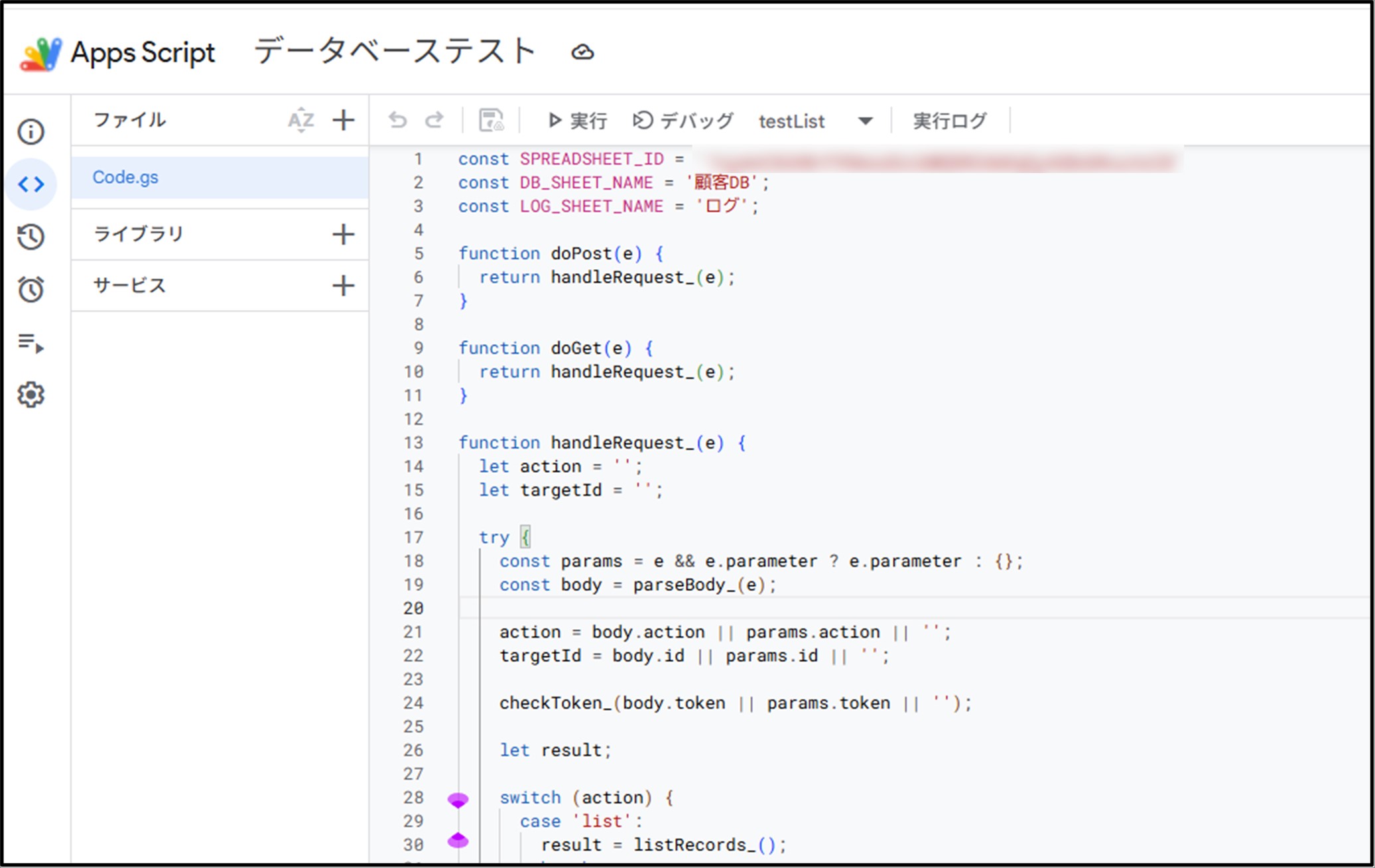Add a service with plus icon
This screenshot has height=868, width=1375.
(344, 286)
